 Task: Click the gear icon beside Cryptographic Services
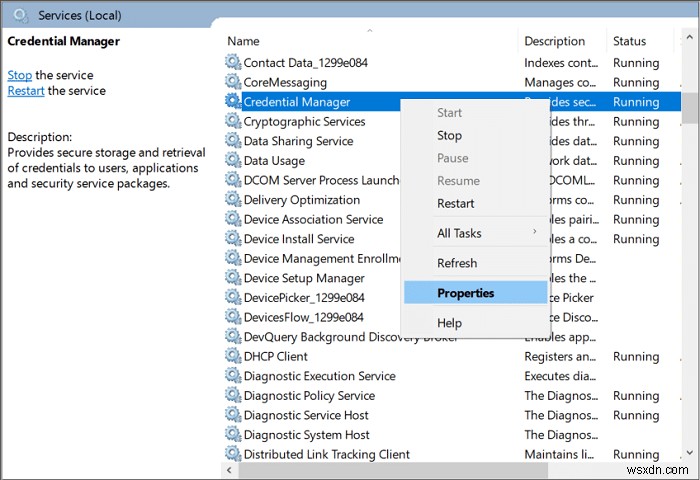[x=233, y=121]
